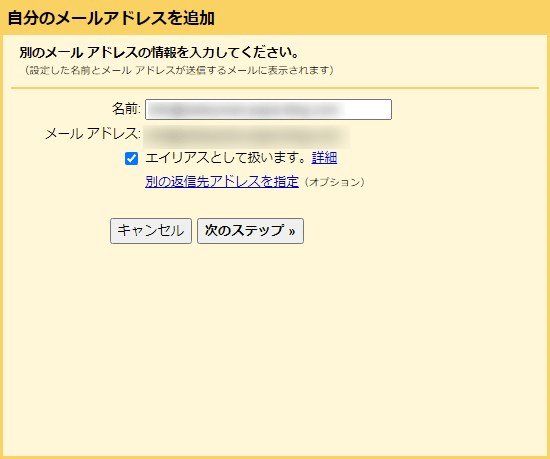Click the (オプション) text beside the link
This screenshot has height=459, width=550.
(x=335, y=182)
